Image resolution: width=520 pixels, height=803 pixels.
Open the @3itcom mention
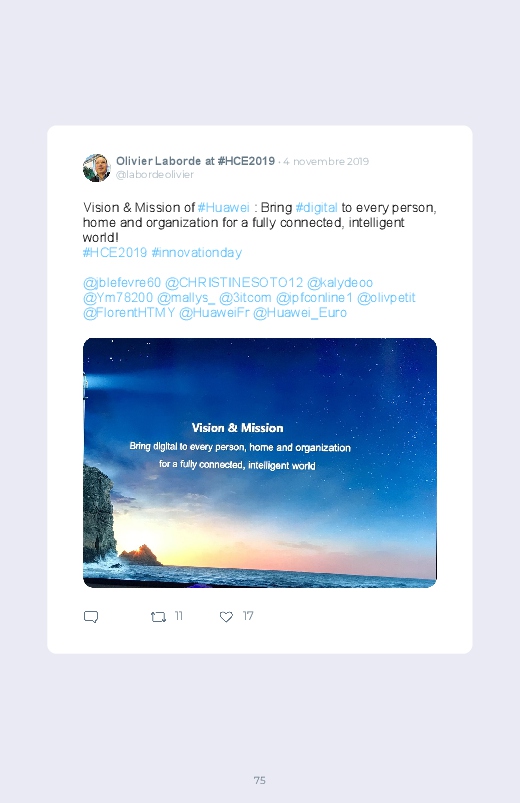point(245,298)
